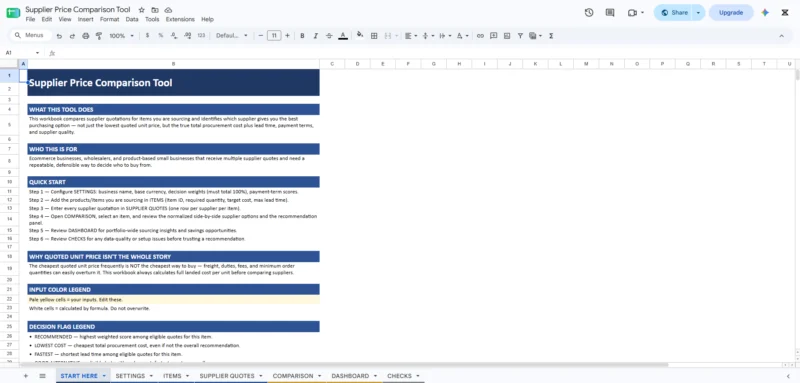Open the CHECKS tab dropdown arrow
800x383 pixels.
[x=418, y=376]
